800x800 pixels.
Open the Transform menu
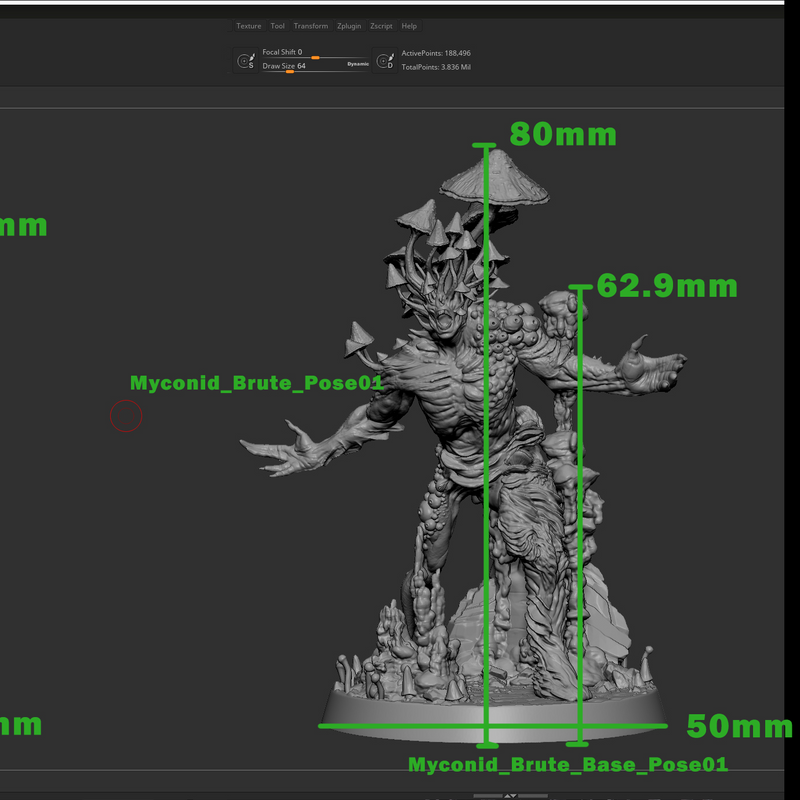click(311, 26)
